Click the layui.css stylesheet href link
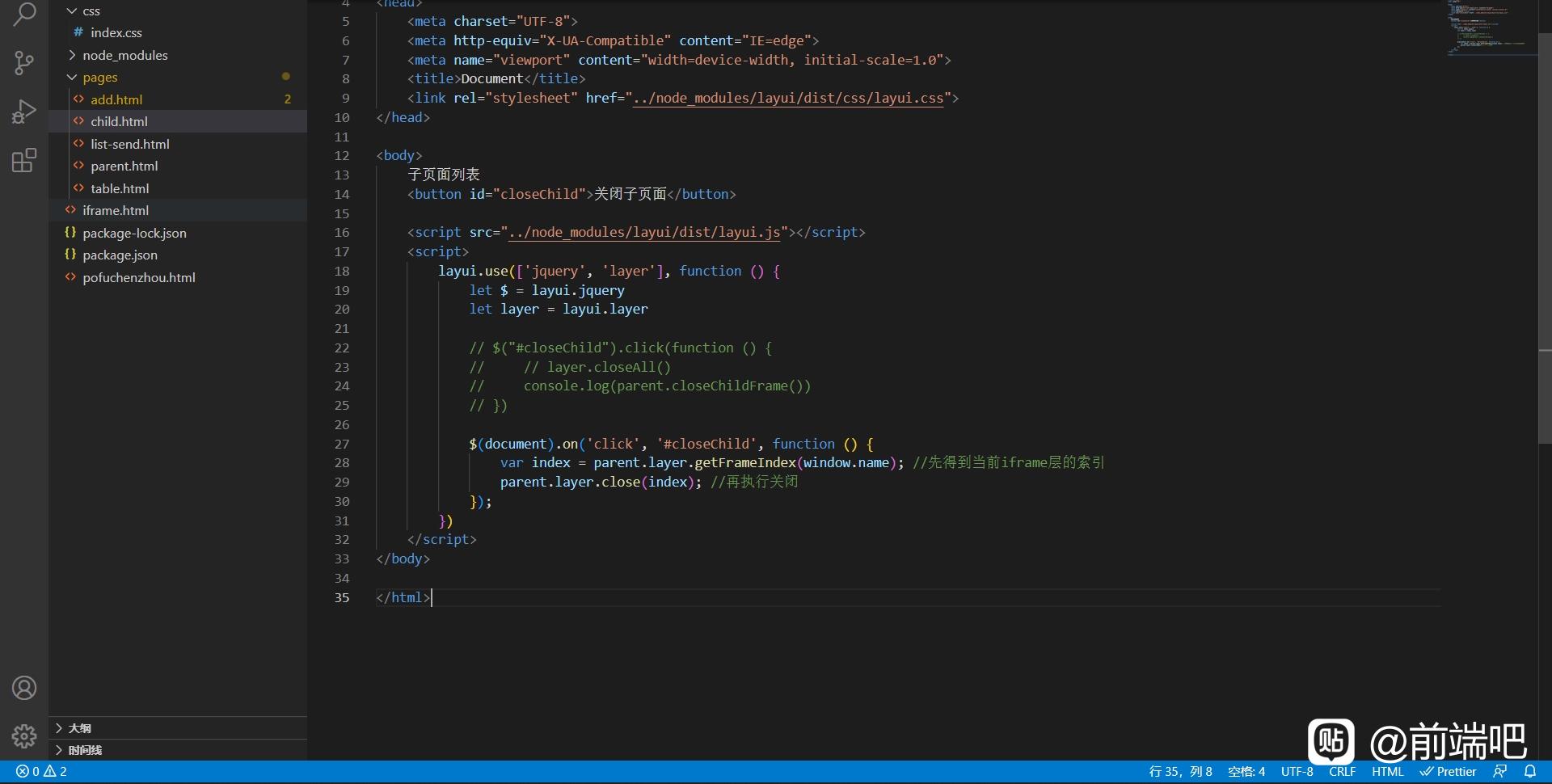This screenshot has width=1552, height=784. 788,98
